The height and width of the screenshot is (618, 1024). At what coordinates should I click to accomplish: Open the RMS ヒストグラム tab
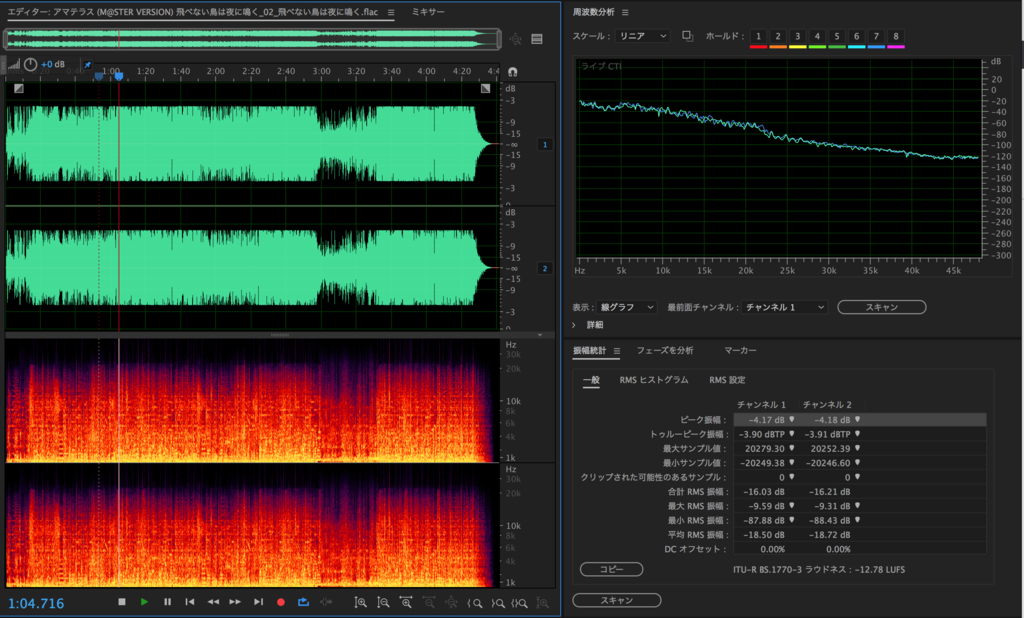coord(654,380)
